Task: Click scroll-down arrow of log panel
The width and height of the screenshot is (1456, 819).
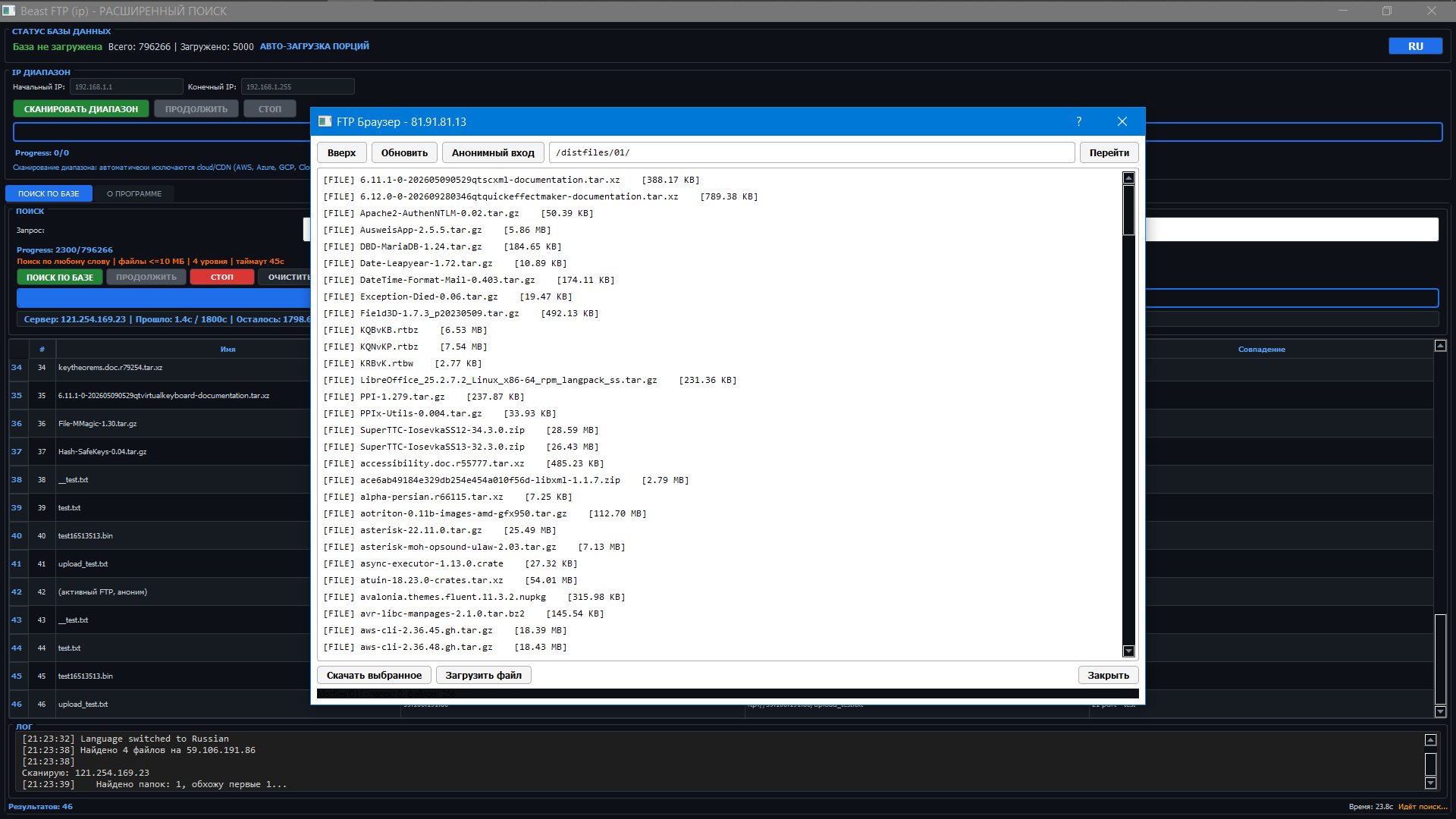Action: tap(1430, 783)
